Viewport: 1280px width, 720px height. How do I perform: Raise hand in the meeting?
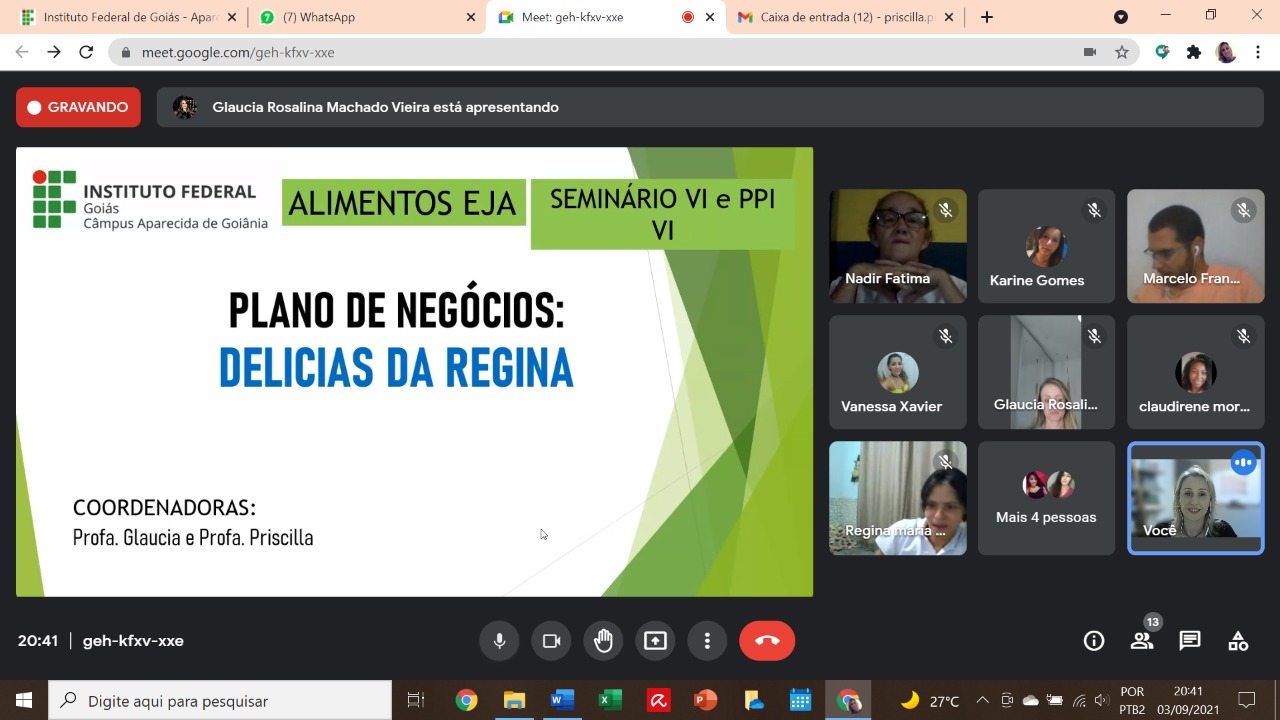point(603,641)
